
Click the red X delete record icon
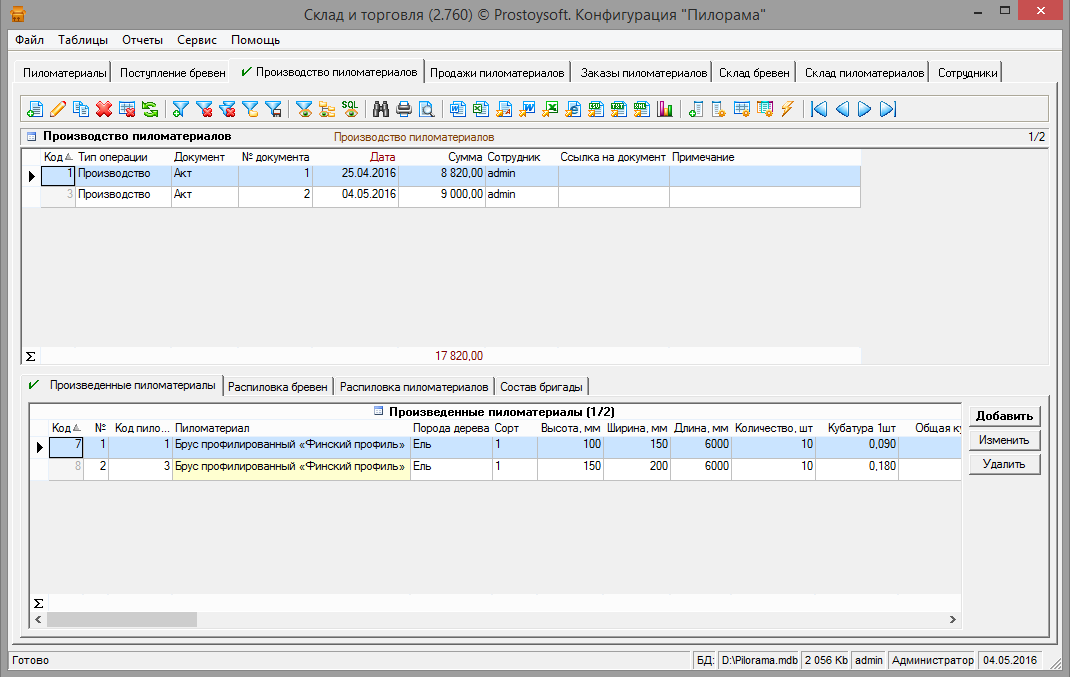coord(103,109)
